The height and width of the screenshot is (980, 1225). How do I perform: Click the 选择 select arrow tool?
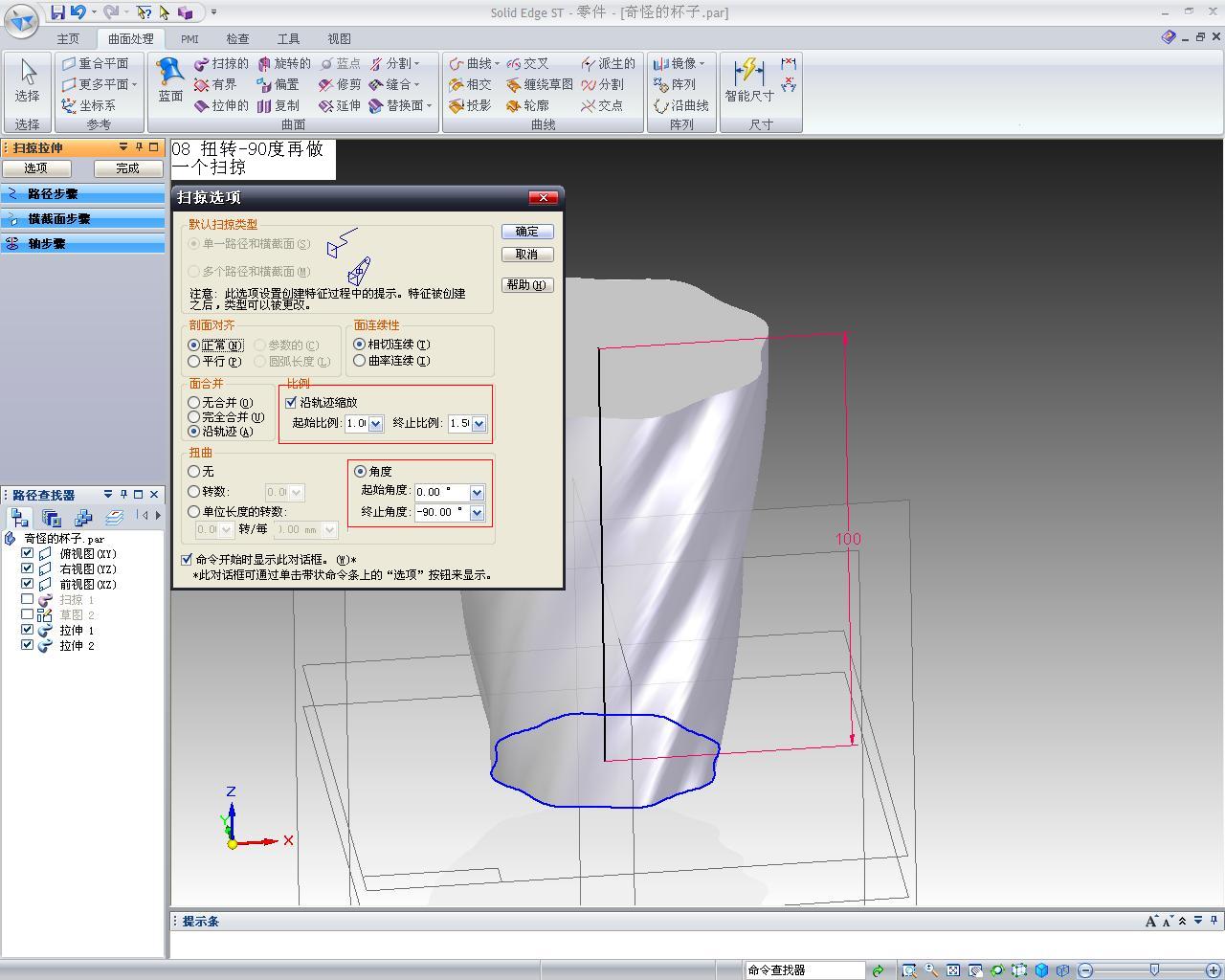point(27,80)
